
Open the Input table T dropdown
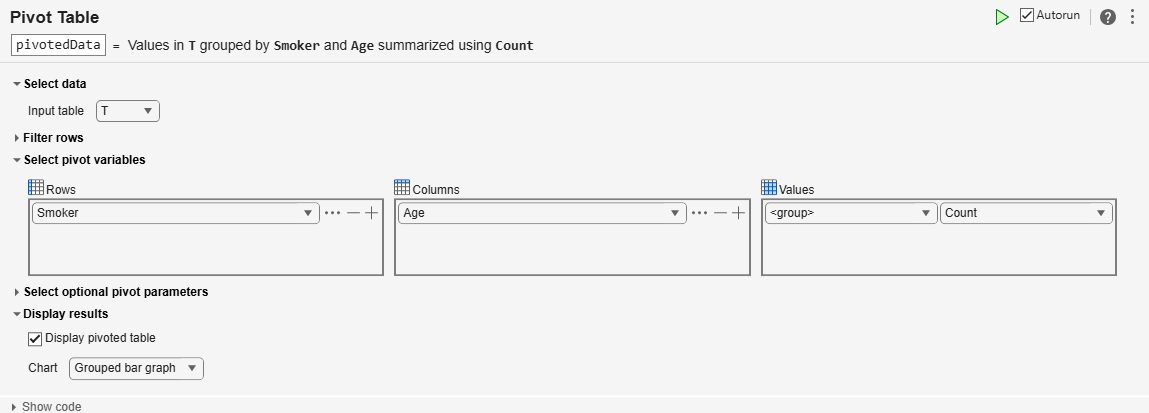[128, 111]
